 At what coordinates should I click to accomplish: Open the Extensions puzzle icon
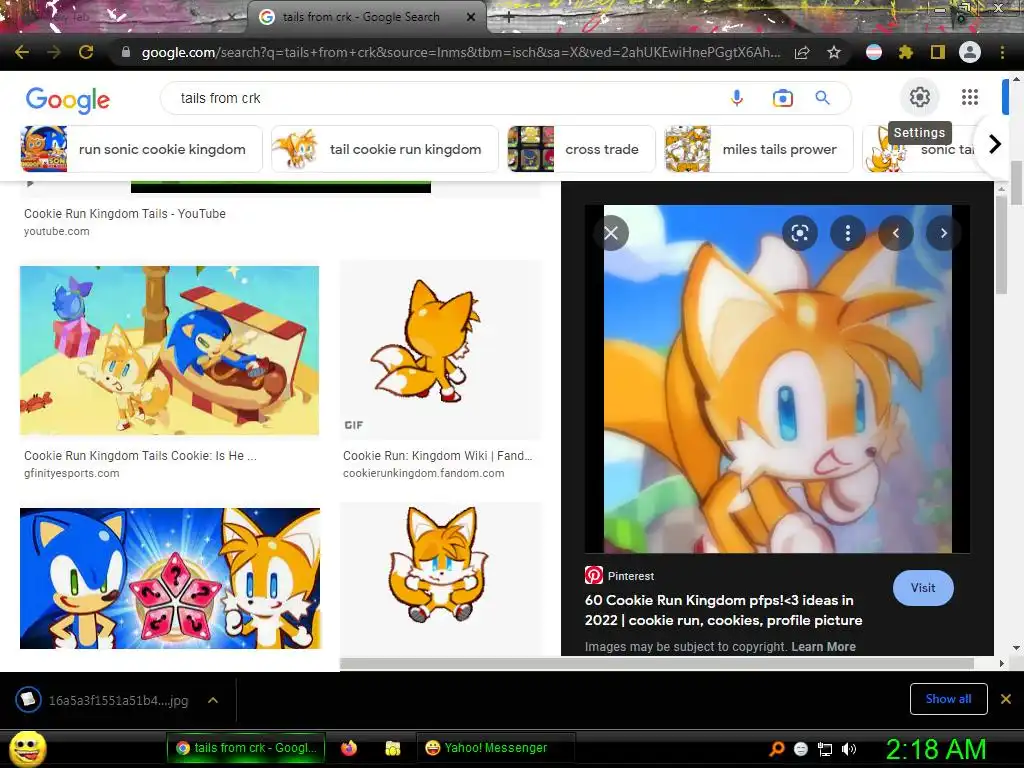(x=906, y=52)
